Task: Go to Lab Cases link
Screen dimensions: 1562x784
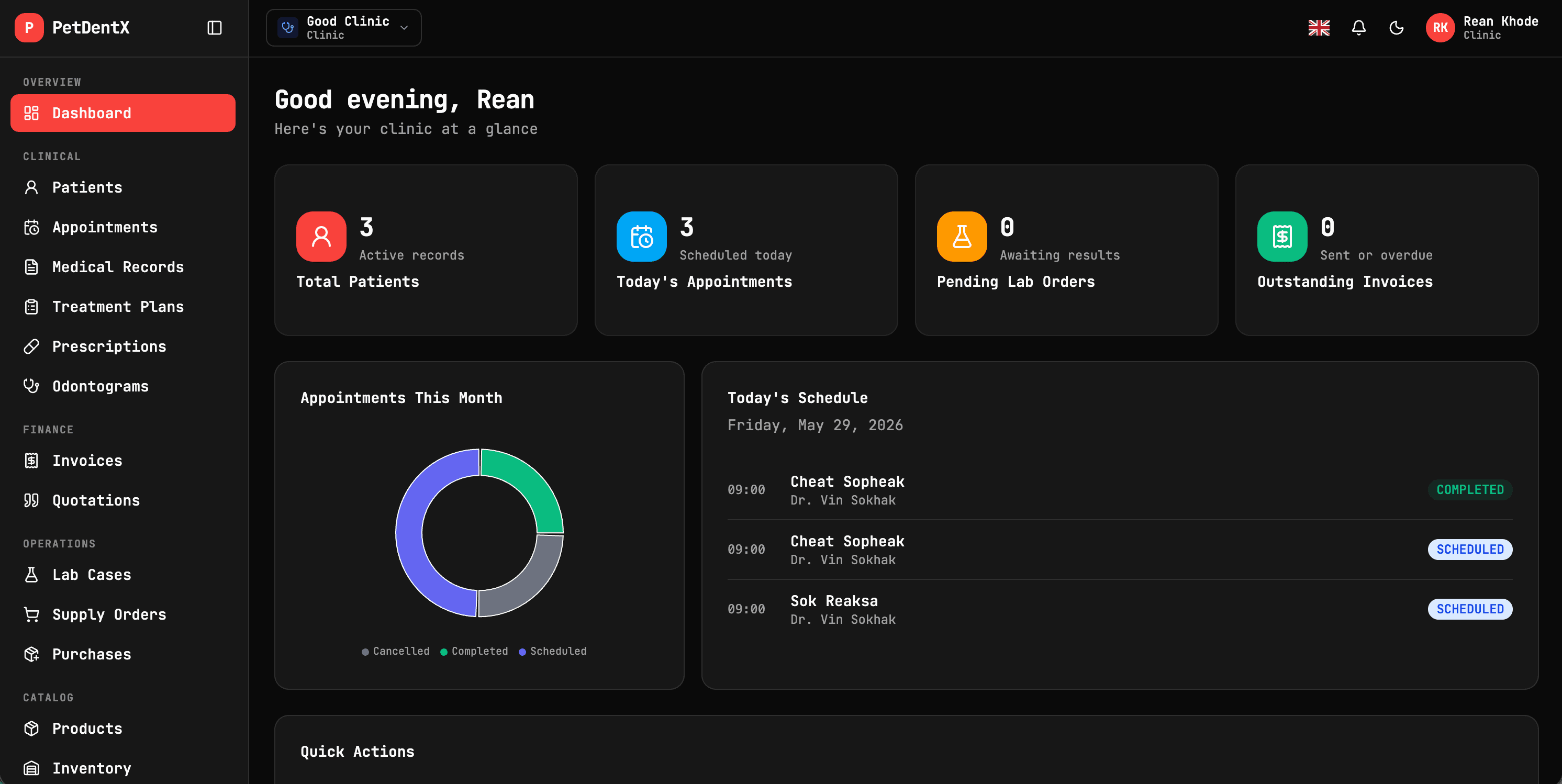Action: point(122,575)
